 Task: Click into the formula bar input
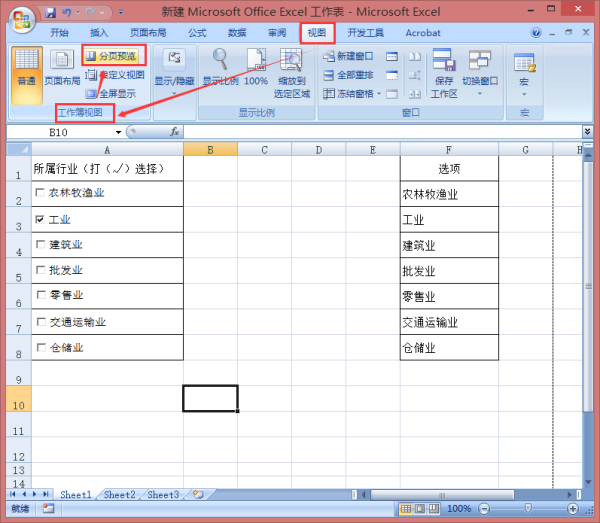383,132
